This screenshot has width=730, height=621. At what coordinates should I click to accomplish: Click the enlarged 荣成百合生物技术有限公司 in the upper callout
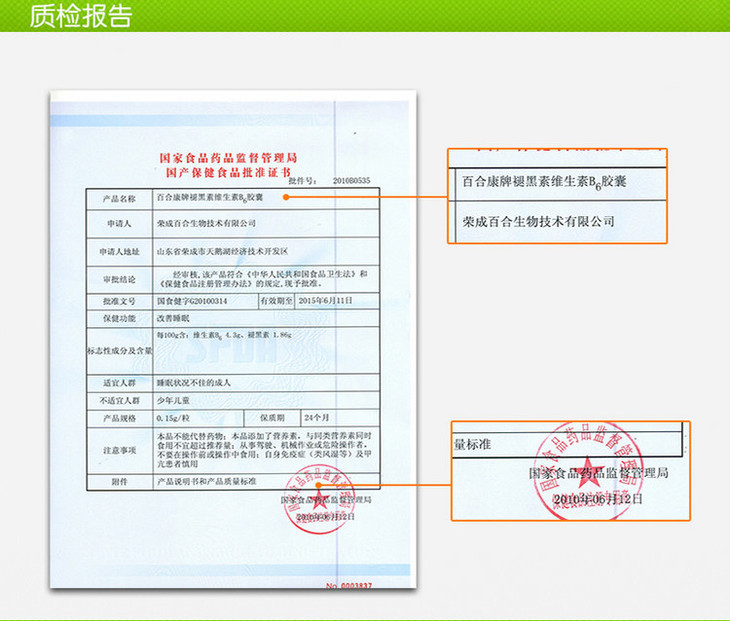[x=538, y=222]
